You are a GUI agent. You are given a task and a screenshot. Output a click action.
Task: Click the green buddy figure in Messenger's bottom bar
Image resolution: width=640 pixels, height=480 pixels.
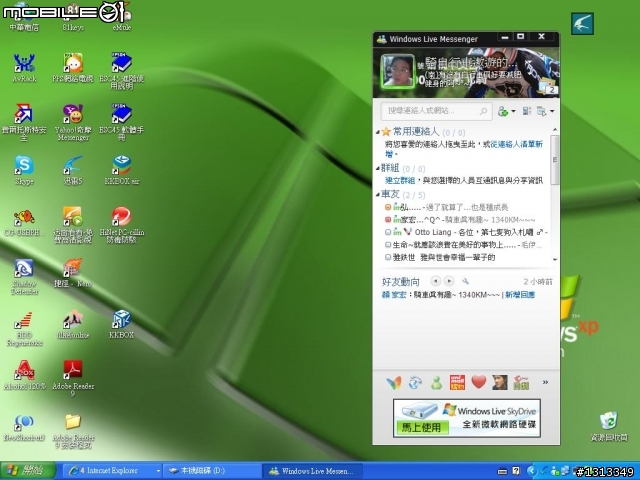[436, 383]
